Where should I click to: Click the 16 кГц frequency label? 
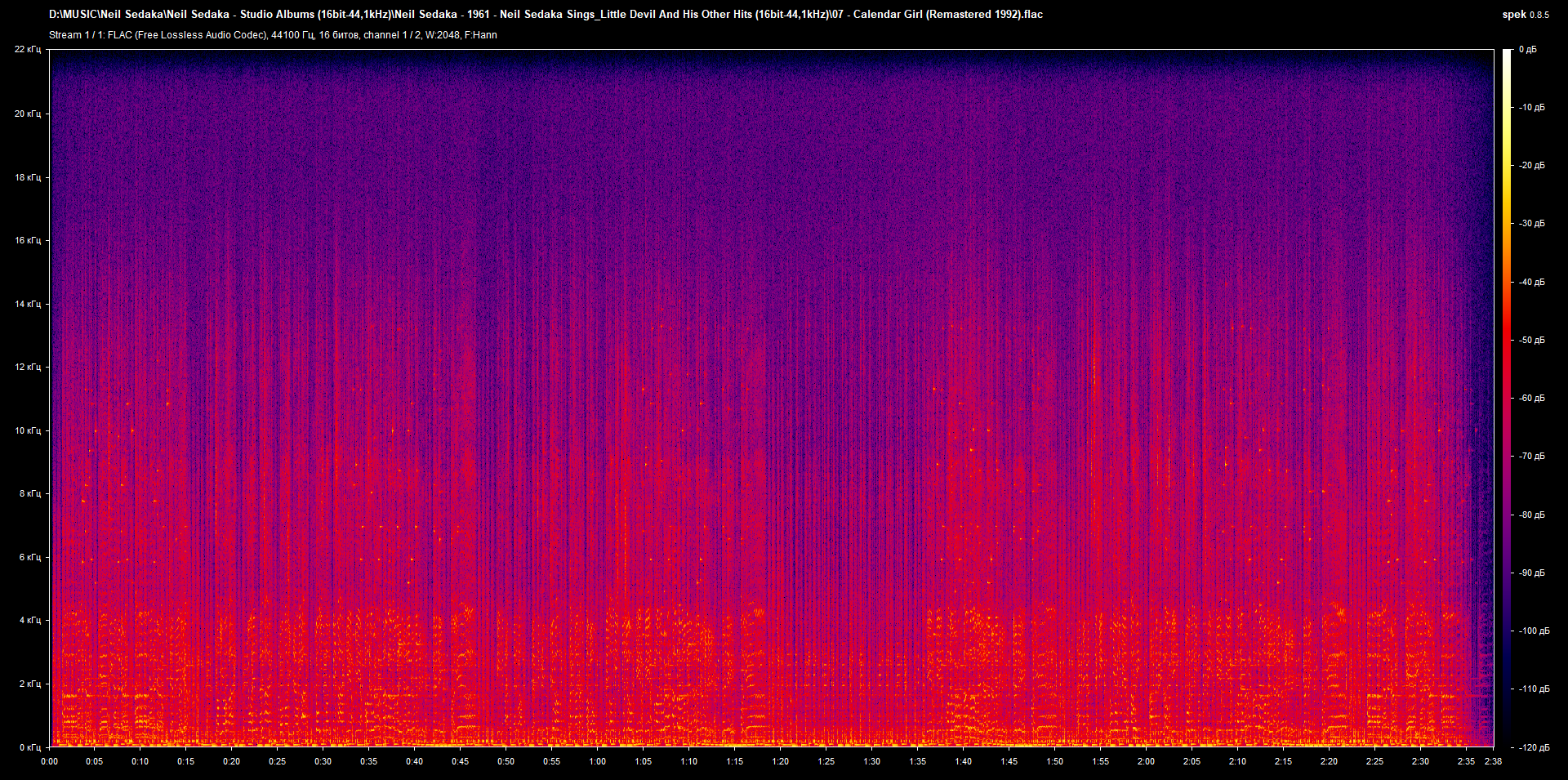click(28, 240)
